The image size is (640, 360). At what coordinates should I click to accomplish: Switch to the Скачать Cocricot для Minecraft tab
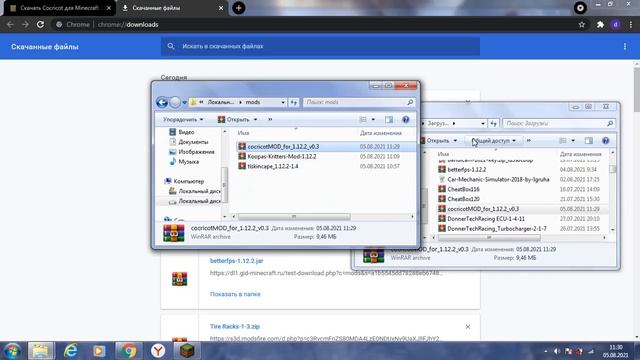click(59, 8)
